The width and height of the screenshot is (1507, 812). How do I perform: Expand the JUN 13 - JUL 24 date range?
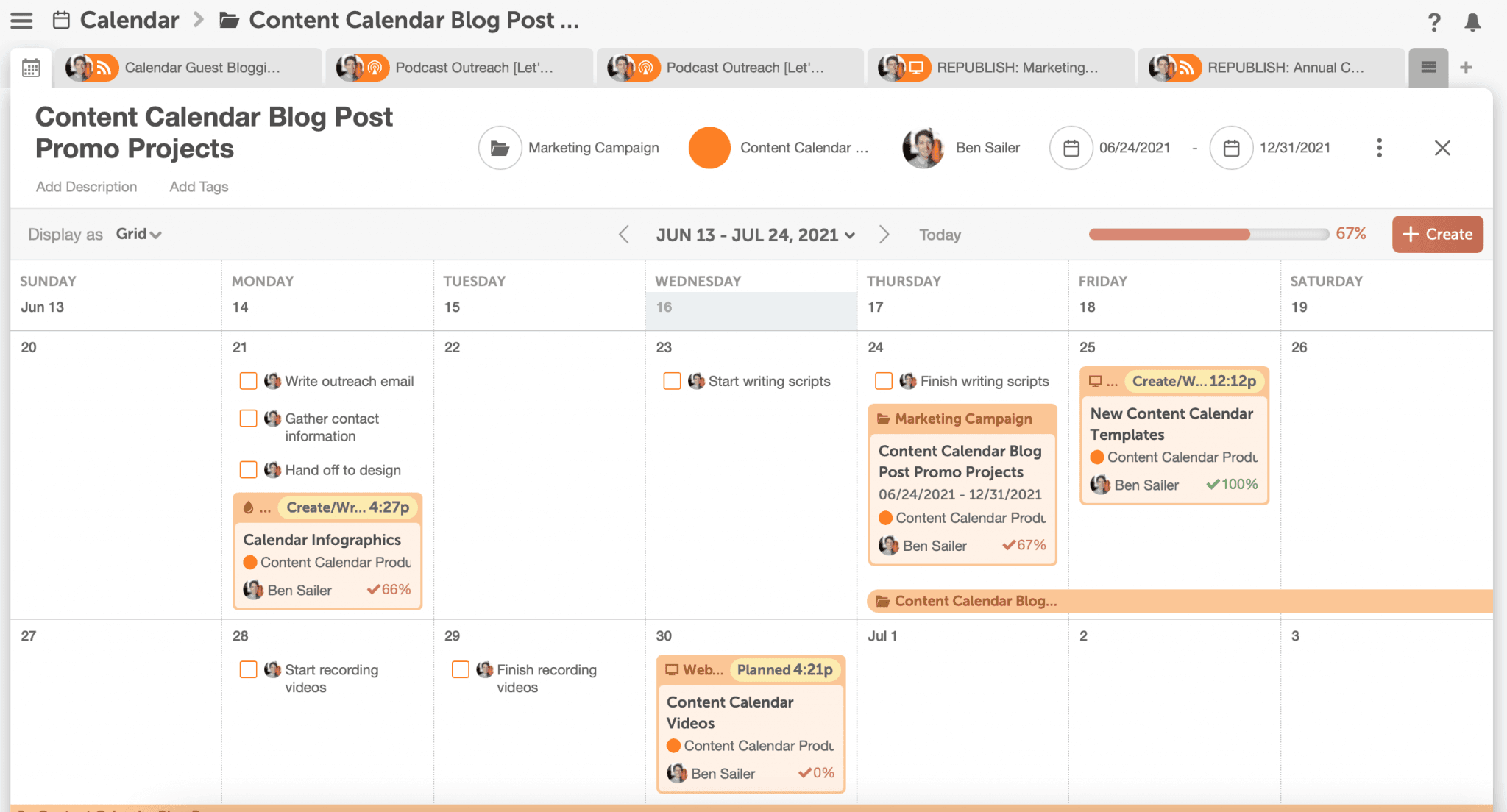click(x=755, y=235)
